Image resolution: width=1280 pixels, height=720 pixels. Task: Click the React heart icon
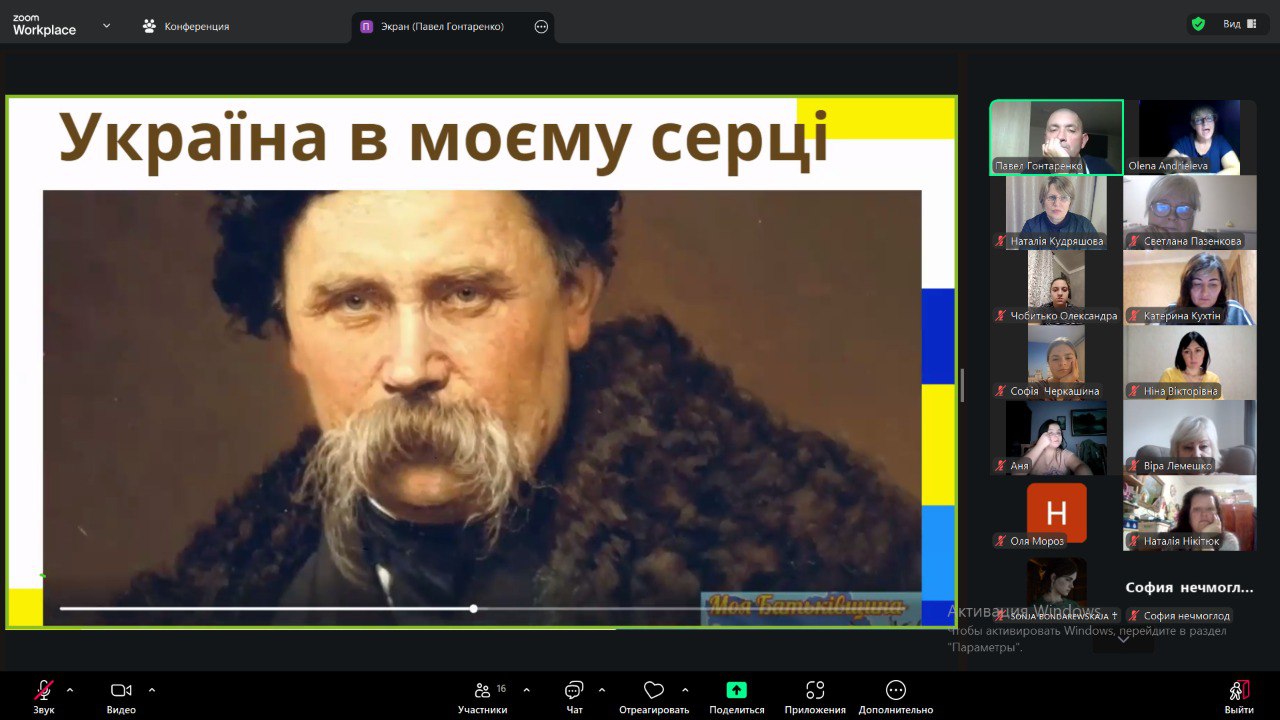pos(654,690)
